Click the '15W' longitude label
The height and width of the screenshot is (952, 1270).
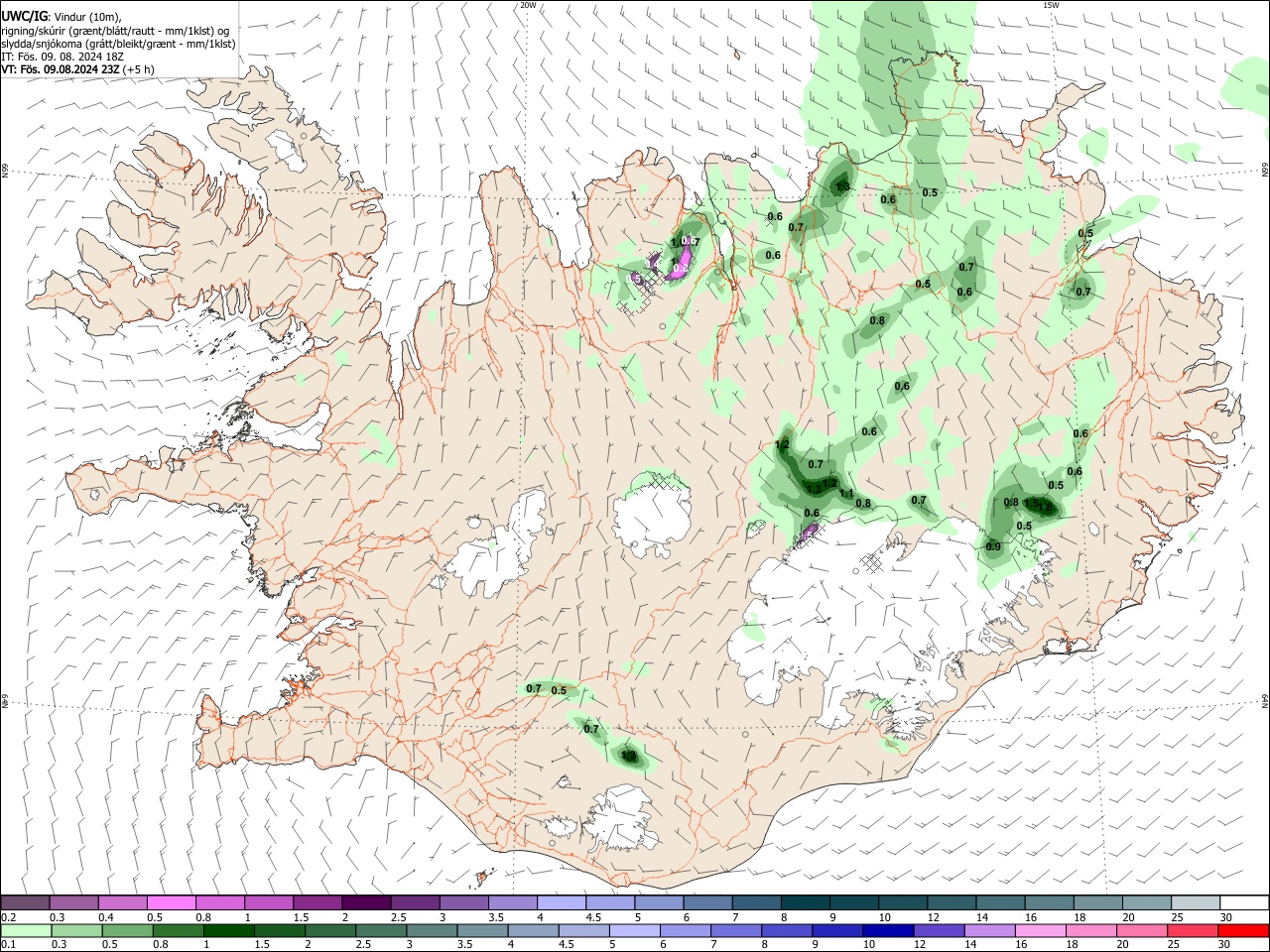point(1052,5)
